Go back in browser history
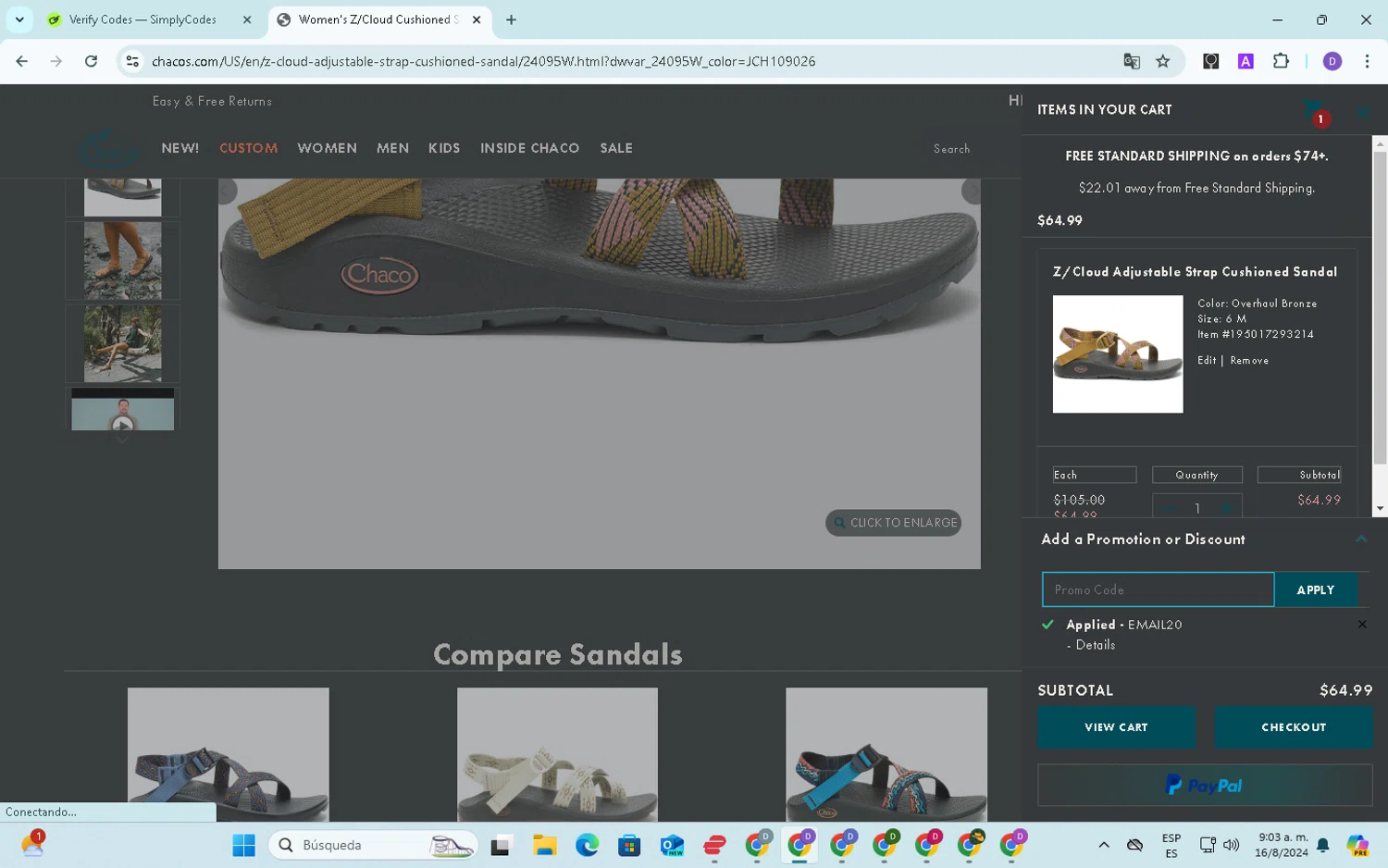This screenshot has width=1388, height=868. (22, 61)
